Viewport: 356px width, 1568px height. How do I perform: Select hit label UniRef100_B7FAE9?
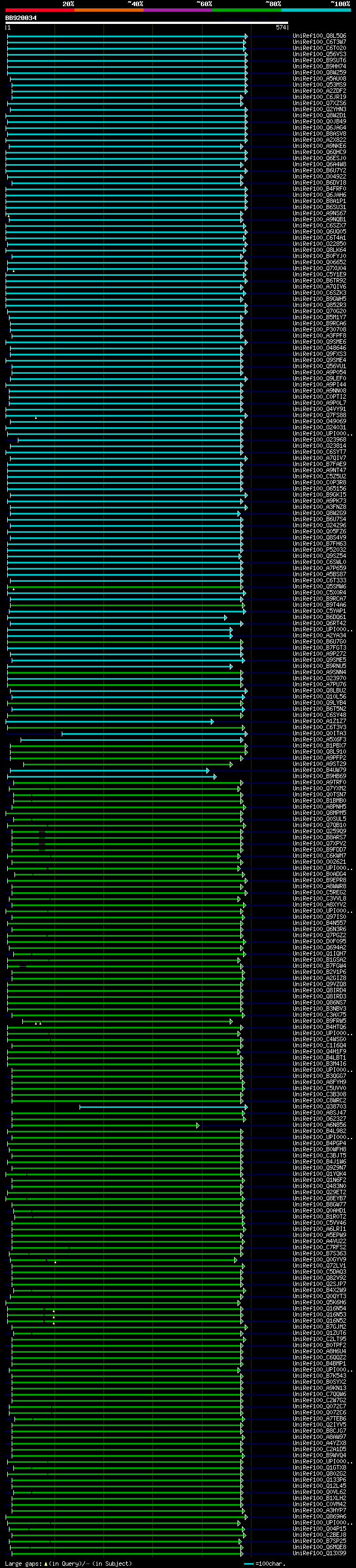[319, 464]
